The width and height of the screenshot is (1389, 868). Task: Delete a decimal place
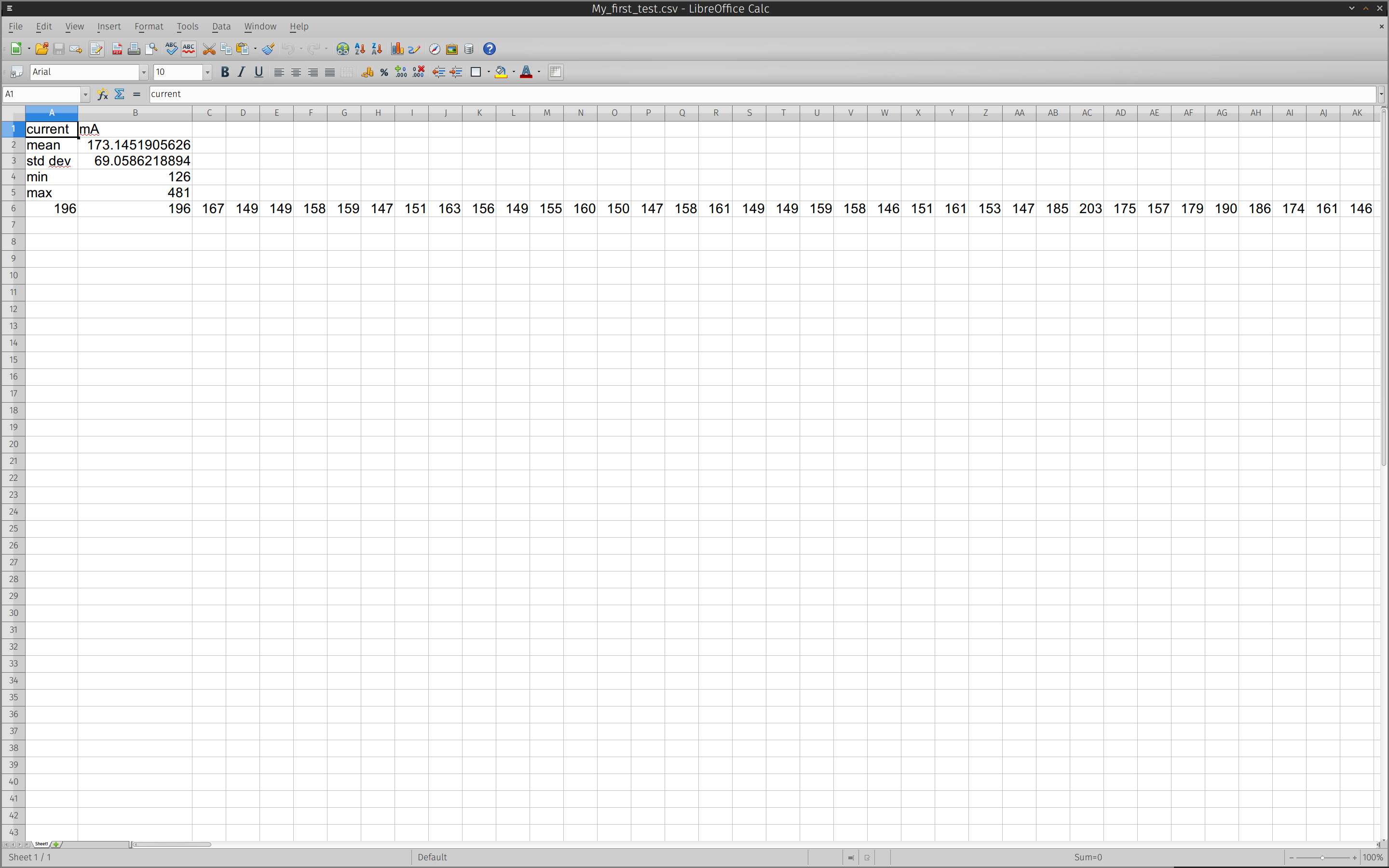[x=419, y=72]
